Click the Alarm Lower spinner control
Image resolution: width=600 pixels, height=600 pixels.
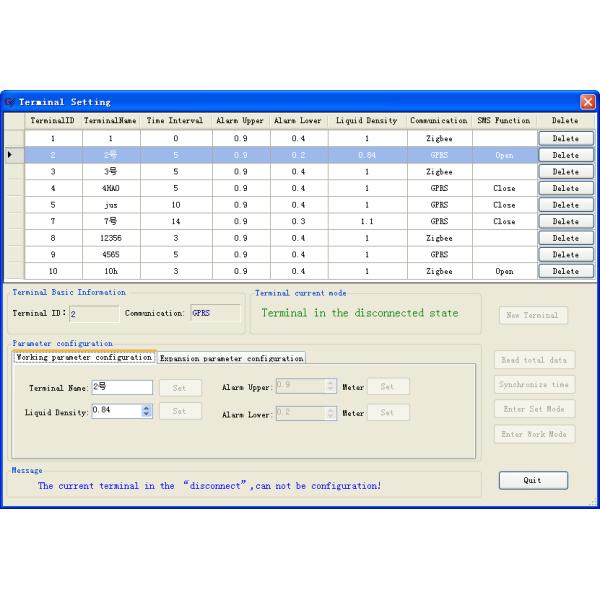pos(331,412)
